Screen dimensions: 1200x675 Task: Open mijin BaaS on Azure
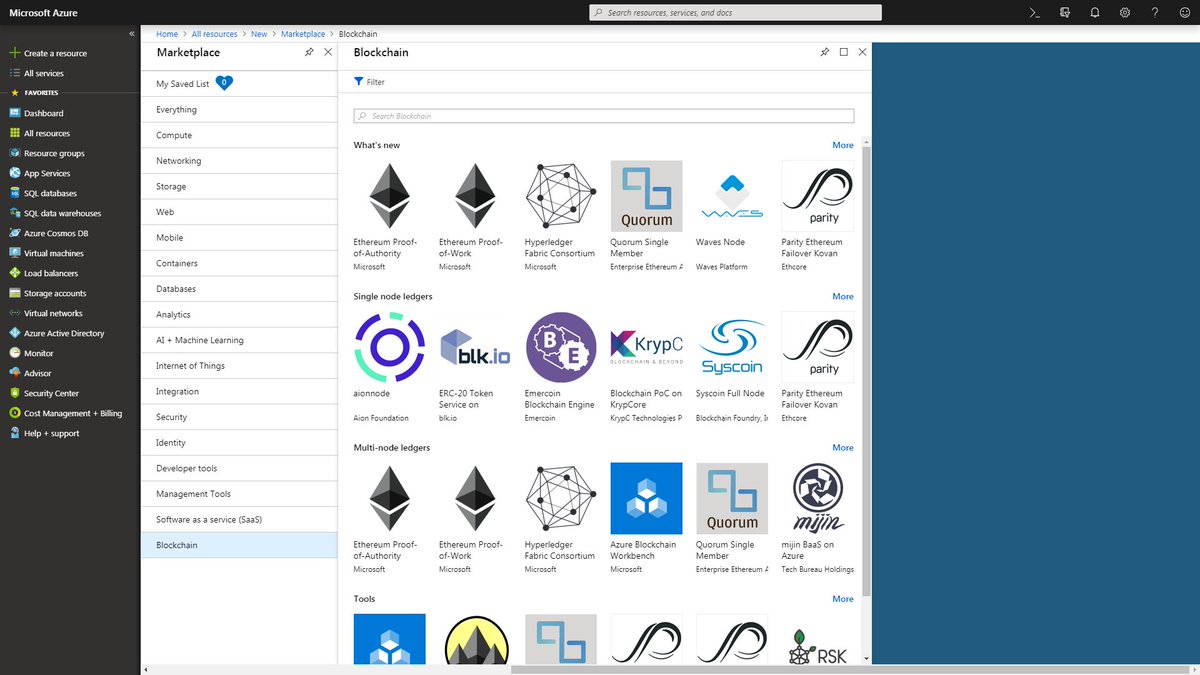[x=818, y=518]
